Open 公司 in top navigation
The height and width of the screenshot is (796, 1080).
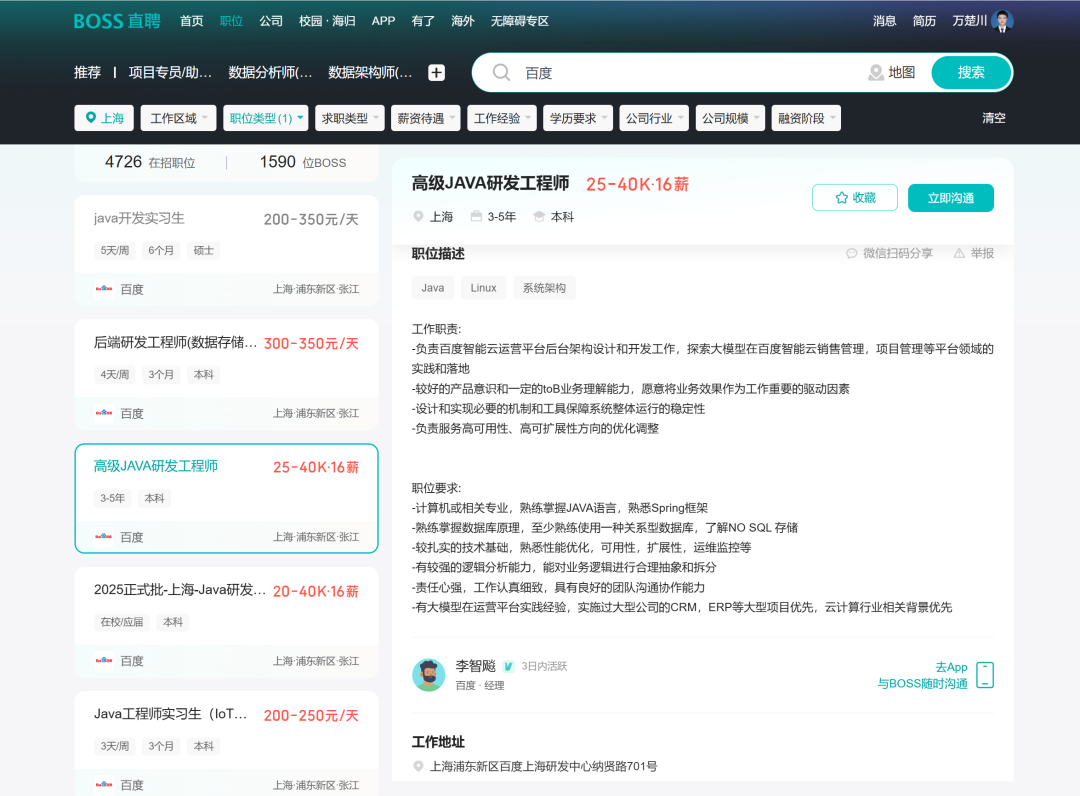(271, 21)
